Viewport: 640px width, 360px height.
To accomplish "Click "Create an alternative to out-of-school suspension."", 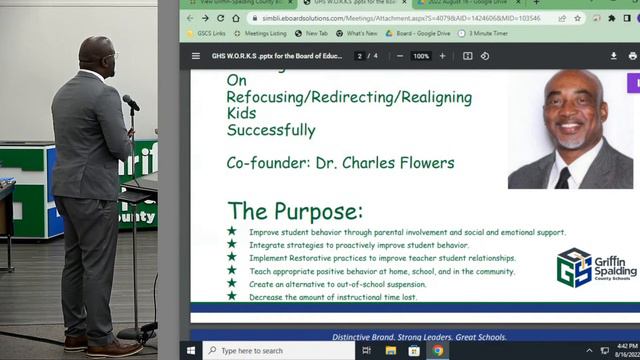I will pyautogui.click(x=338, y=284).
